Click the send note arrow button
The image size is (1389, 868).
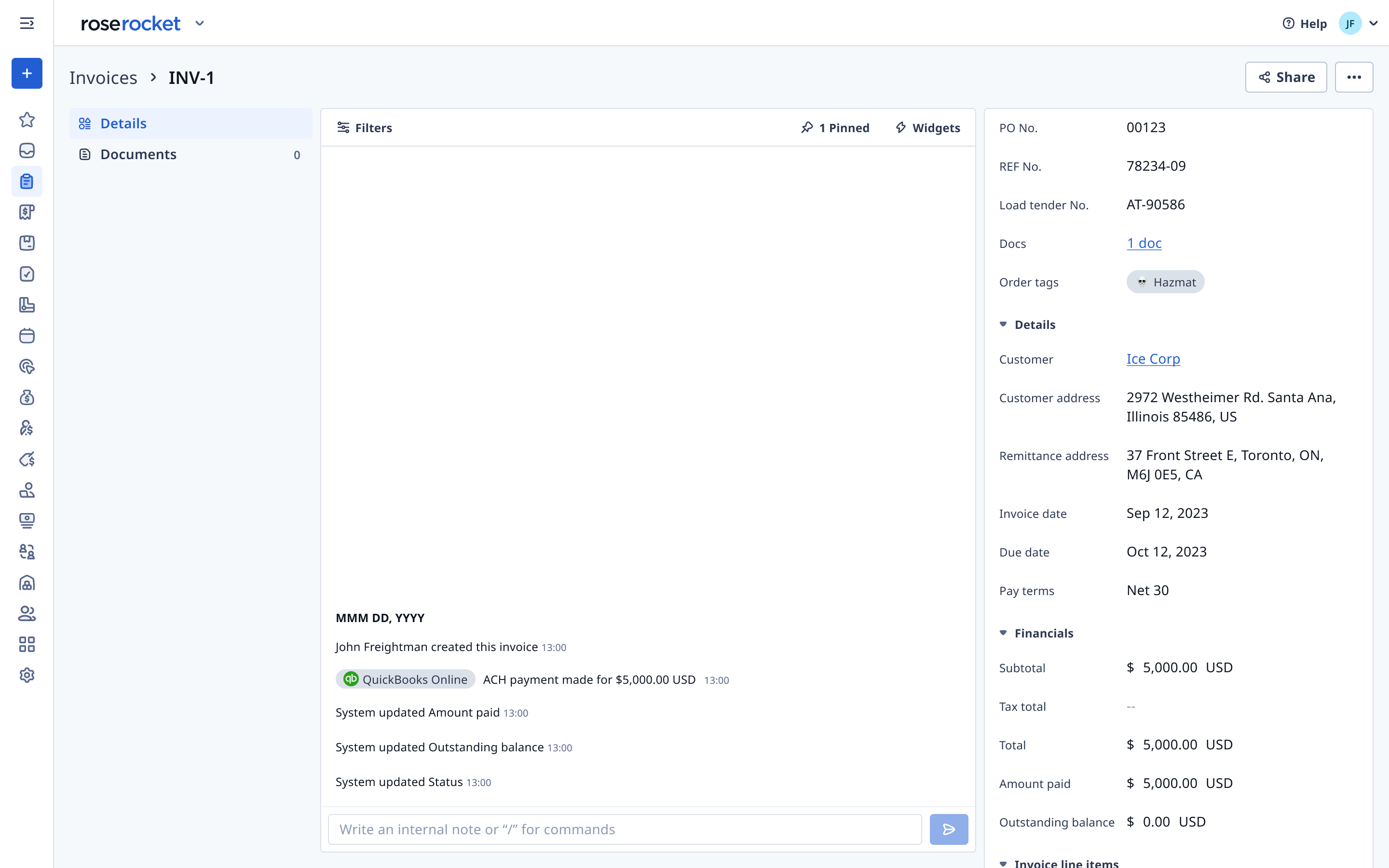949,829
